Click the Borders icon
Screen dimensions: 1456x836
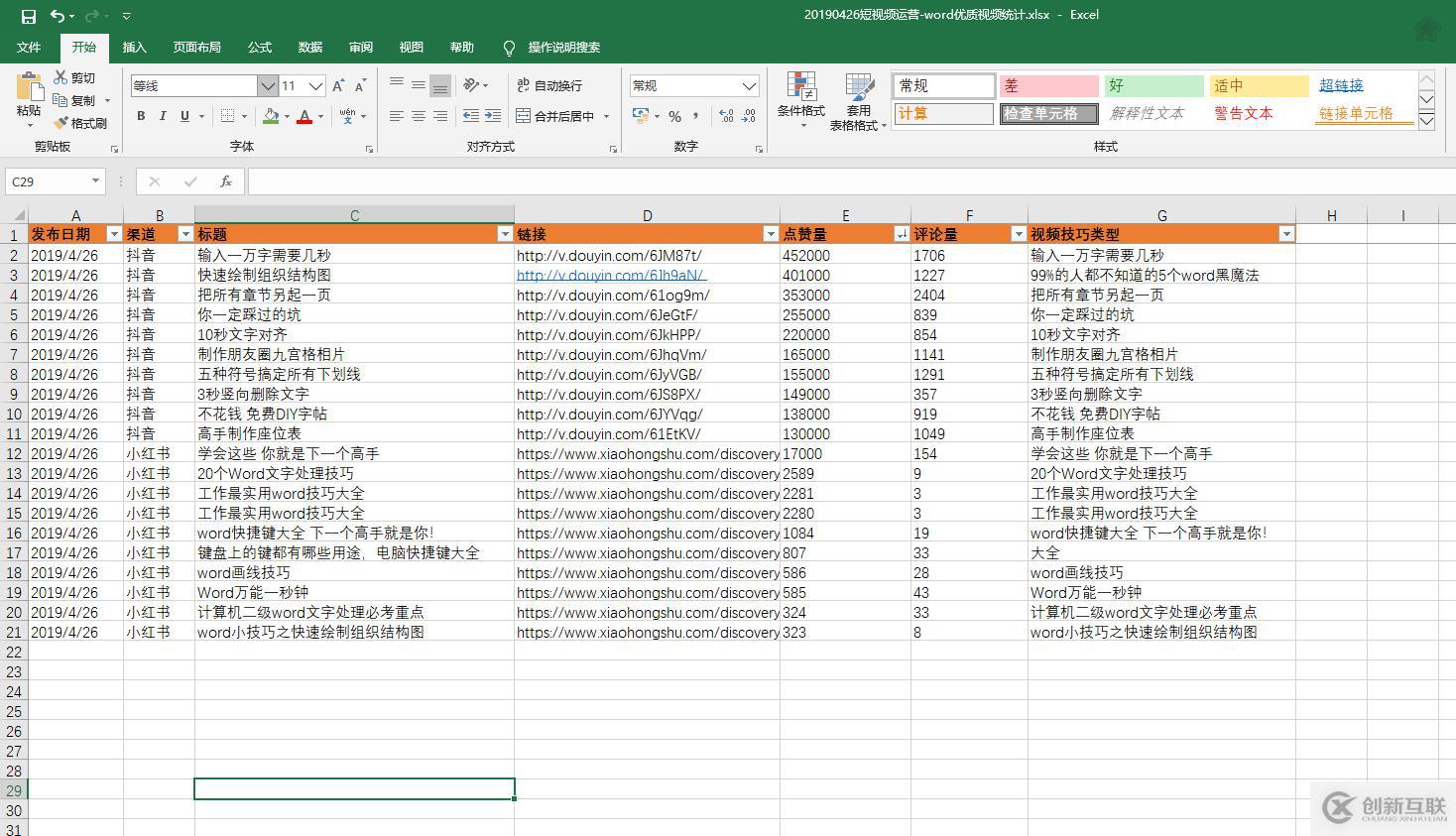228,116
